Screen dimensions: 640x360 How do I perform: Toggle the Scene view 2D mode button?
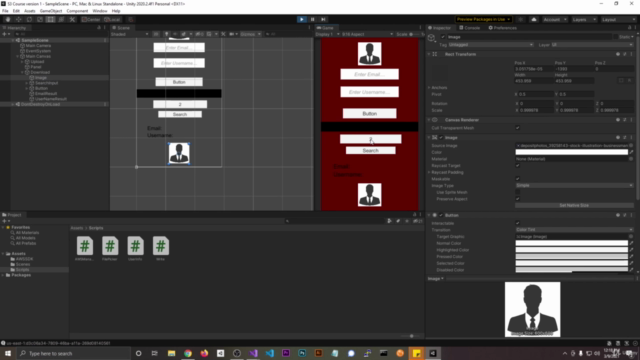pyautogui.click(x=156, y=34)
